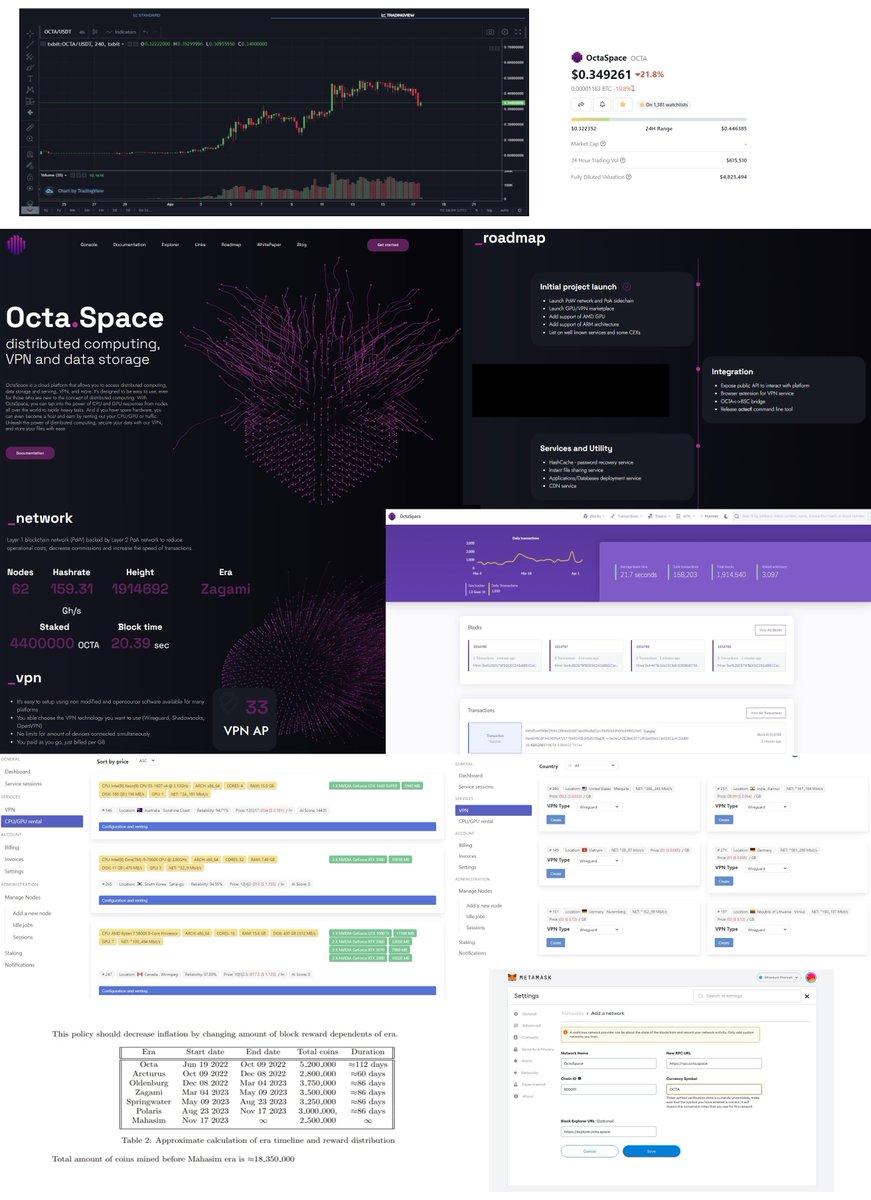
Task: Click info icon beside 24 Hour Trading Vol
Action: [x=622, y=160]
